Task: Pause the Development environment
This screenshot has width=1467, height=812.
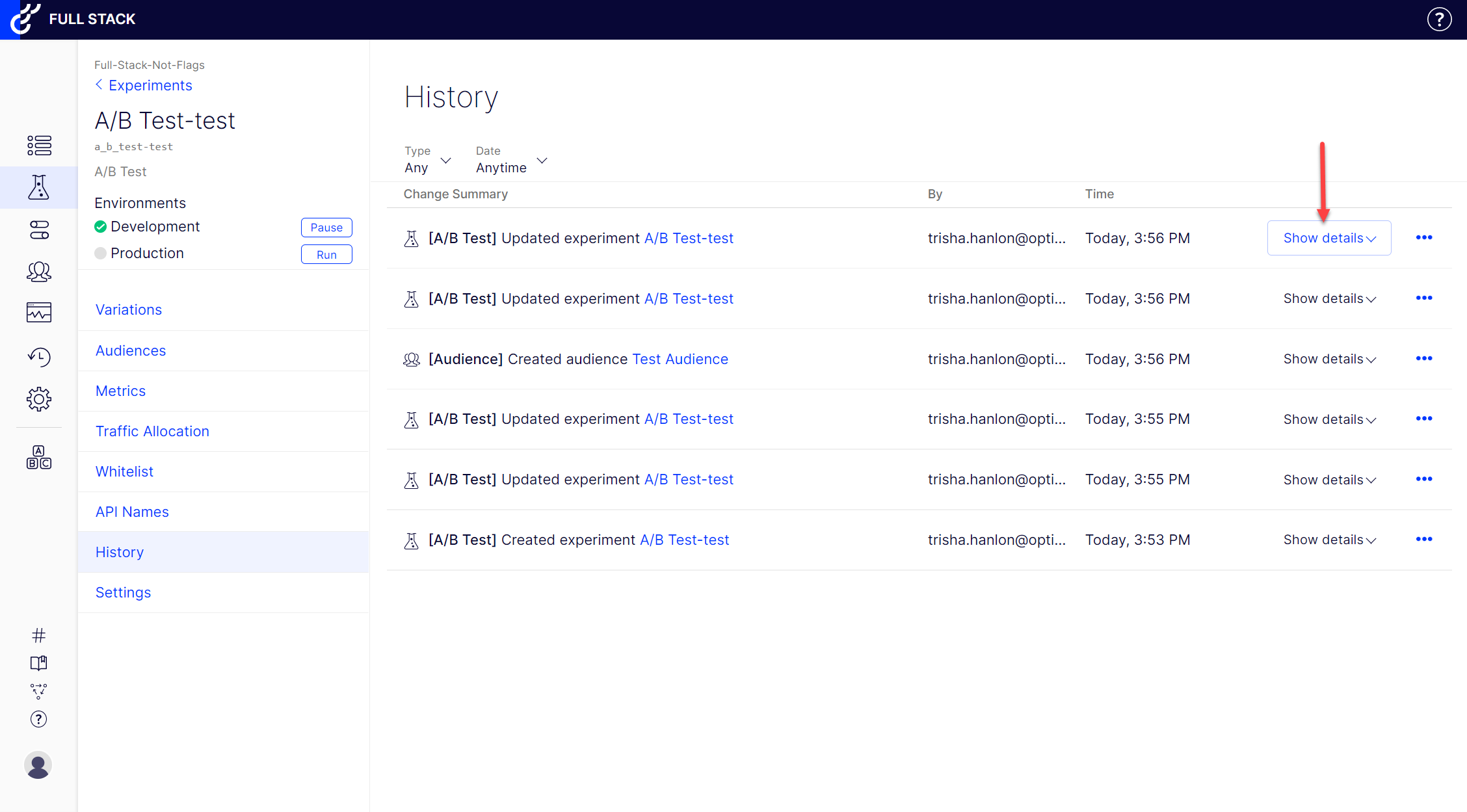Action: click(326, 228)
